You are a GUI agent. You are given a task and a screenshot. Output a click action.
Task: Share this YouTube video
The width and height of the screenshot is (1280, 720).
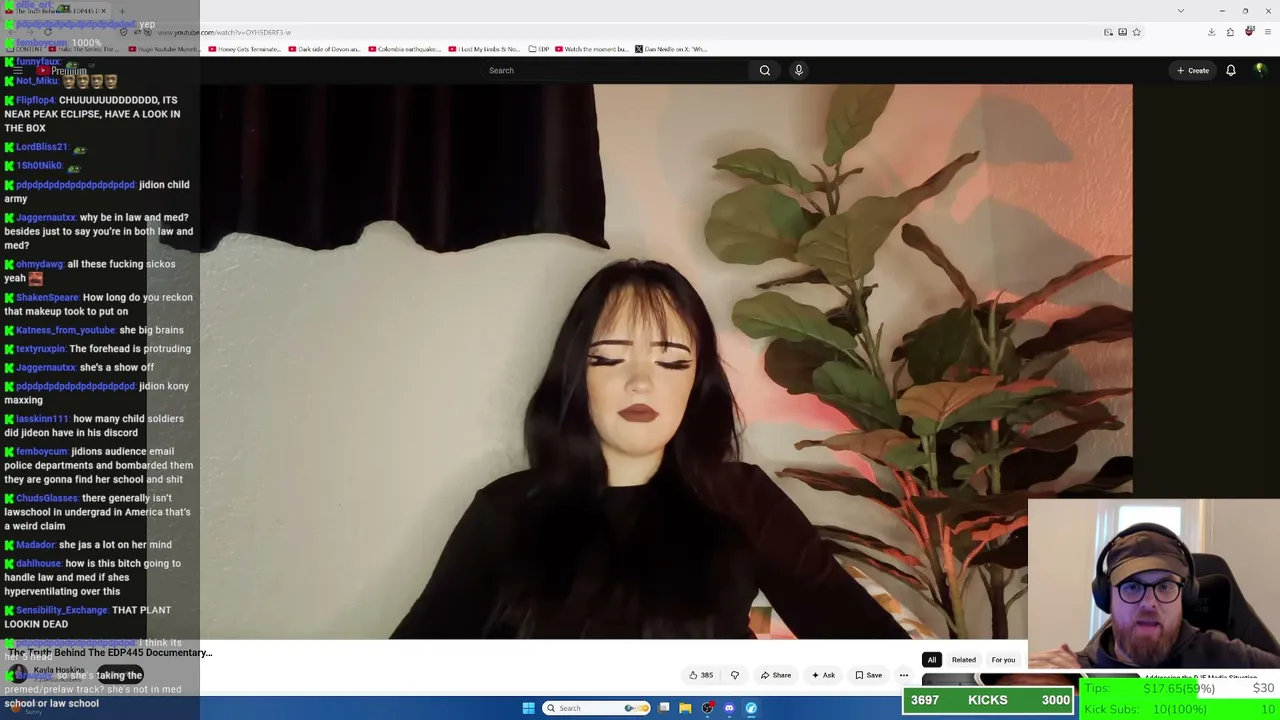coord(776,675)
